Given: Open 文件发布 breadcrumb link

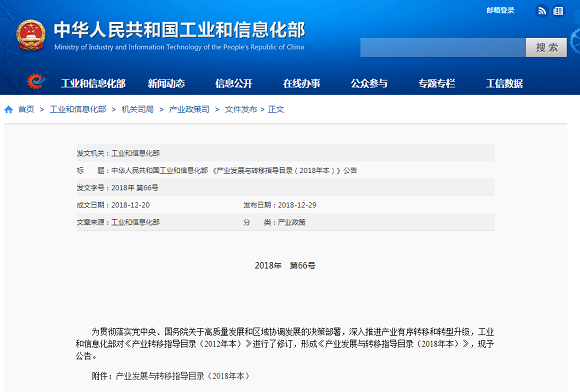Looking at the screenshot, I should [x=241, y=109].
